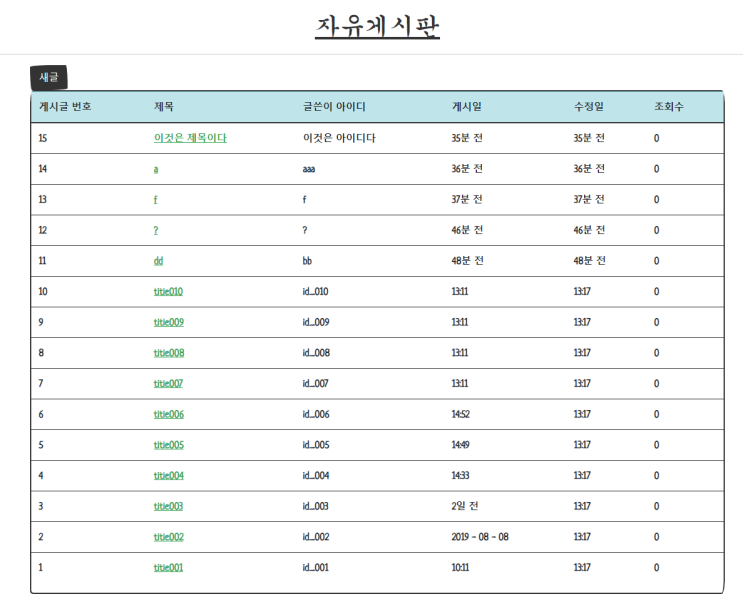
Task: Select the author cell id_008
Action: (317, 353)
